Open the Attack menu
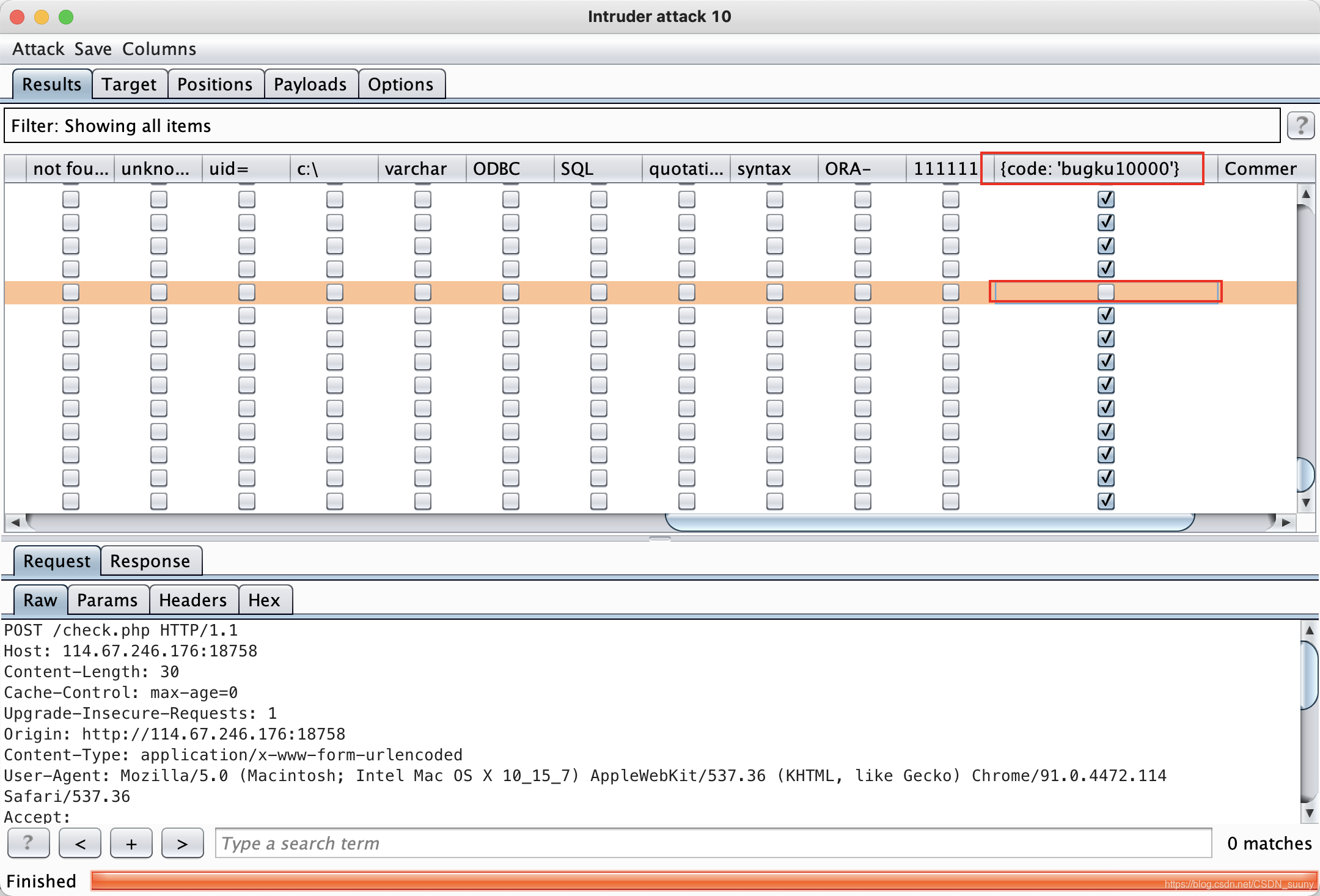Screen dimensions: 1320x896 38,49
